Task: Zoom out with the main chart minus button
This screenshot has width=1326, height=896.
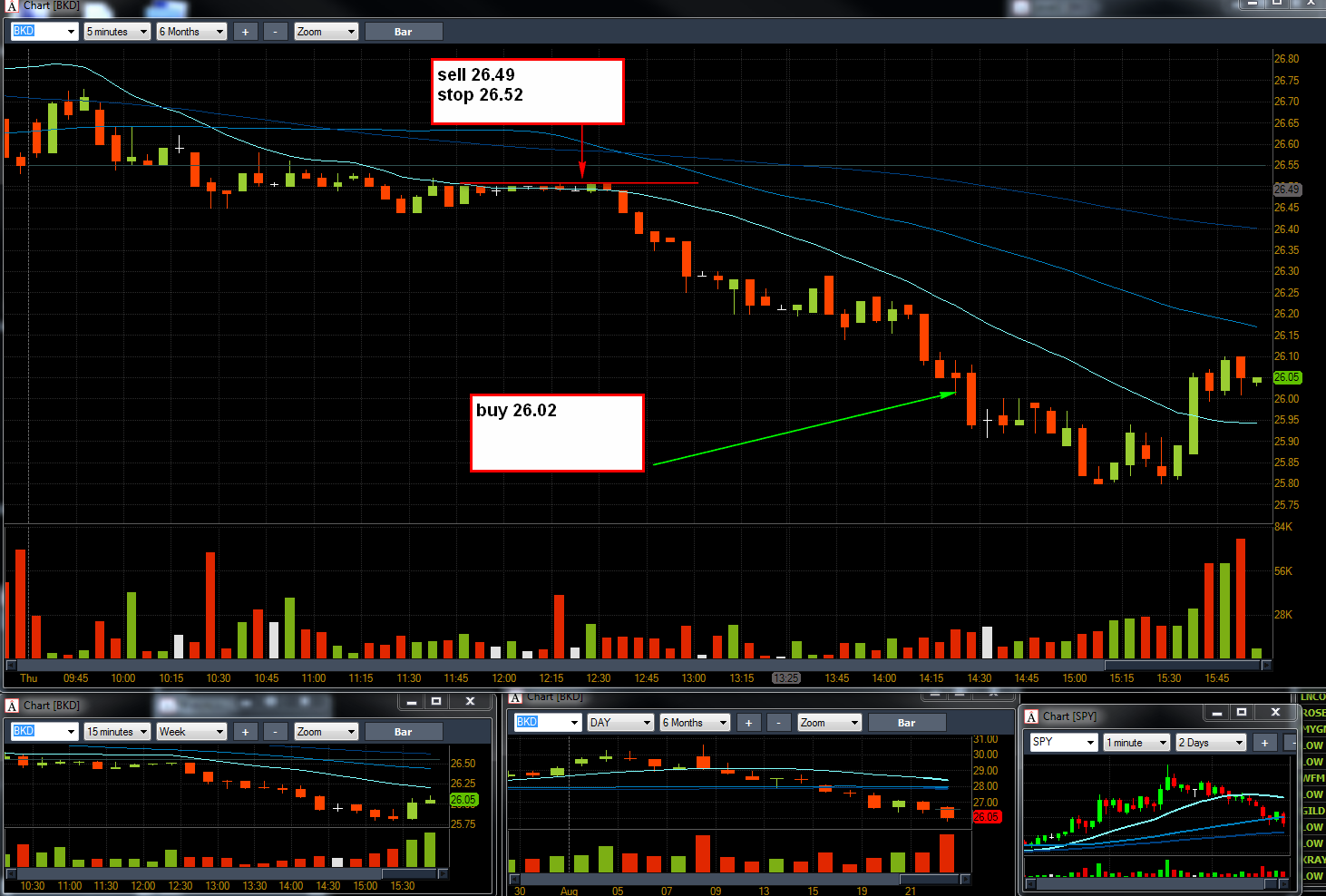Action: pos(276,32)
